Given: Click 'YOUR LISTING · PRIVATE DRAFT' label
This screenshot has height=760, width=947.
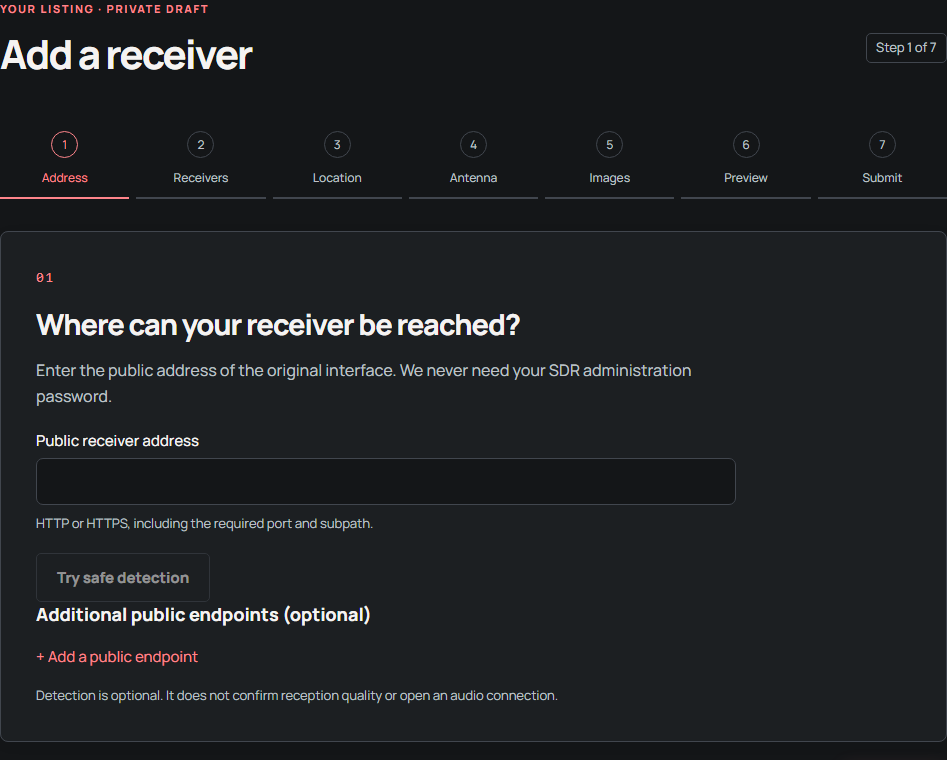Looking at the screenshot, I should (x=104, y=9).
